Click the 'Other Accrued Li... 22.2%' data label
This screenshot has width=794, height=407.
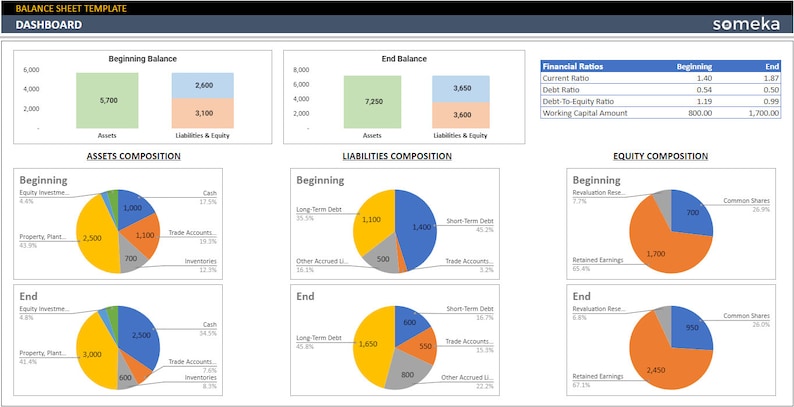467,382
